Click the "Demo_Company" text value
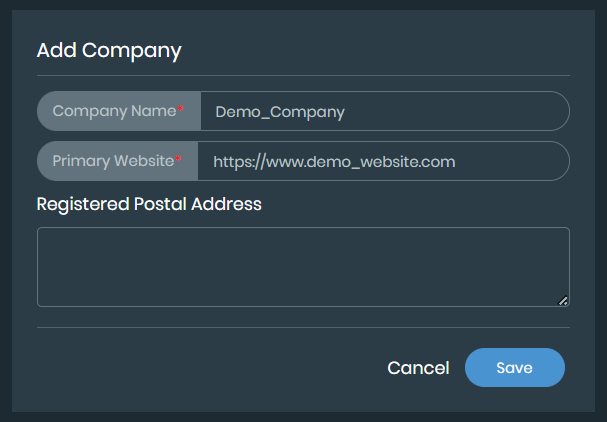Viewport: 607px width, 422px height. [280, 112]
